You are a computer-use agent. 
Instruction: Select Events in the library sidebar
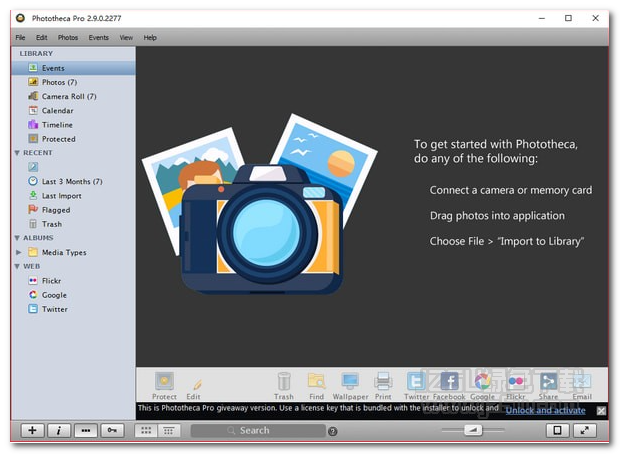(x=74, y=68)
